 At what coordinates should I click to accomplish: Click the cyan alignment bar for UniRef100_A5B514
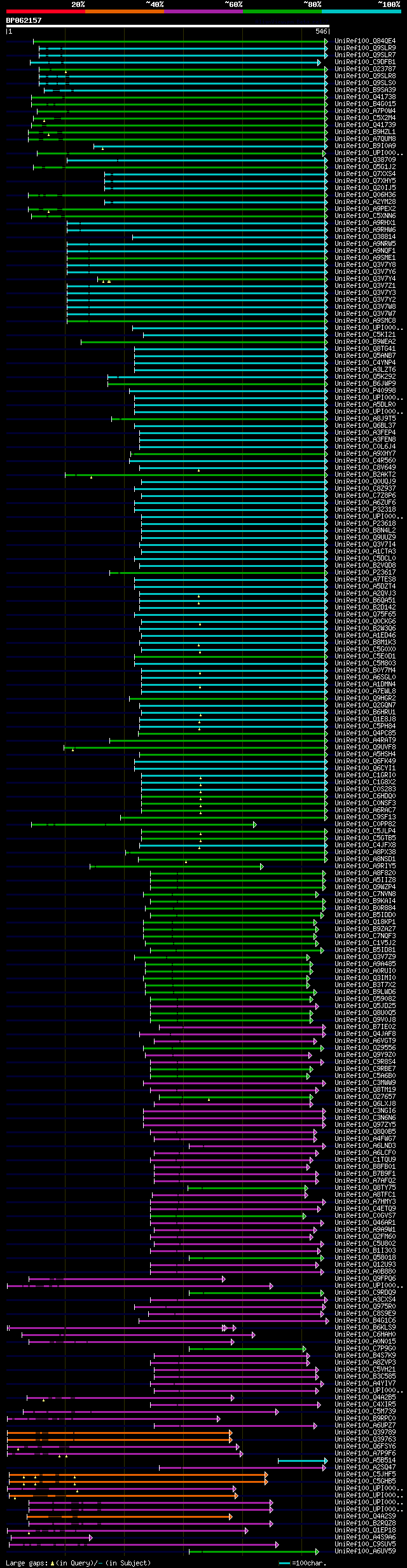click(303, 1461)
